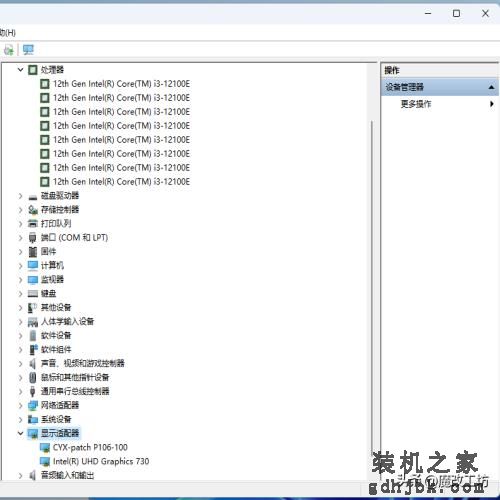The height and width of the screenshot is (500, 500).
Task: Click the 固件 firmware icon
Action: pos(33,252)
